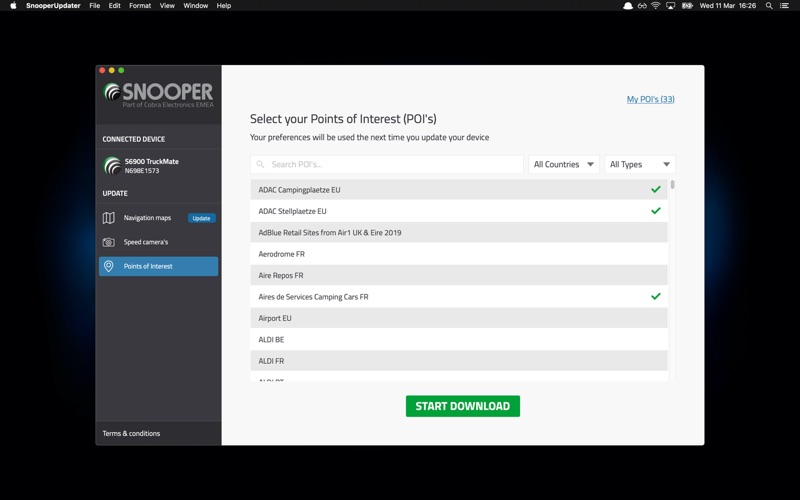Click the N698E1573 device serial text
The width and height of the screenshot is (800, 500).
(x=142, y=171)
